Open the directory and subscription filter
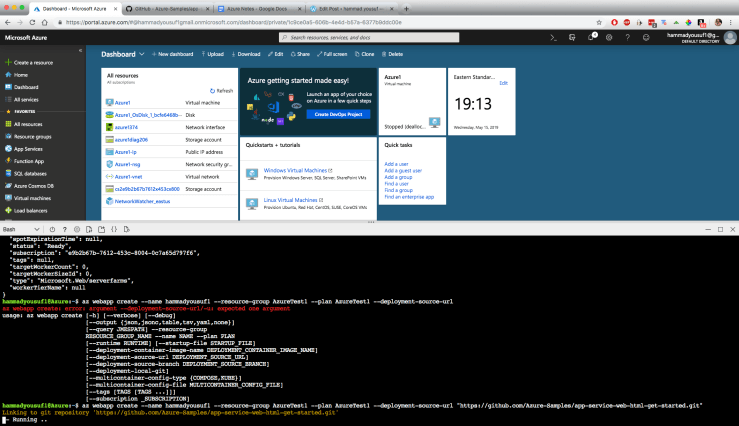 pos(572,37)
